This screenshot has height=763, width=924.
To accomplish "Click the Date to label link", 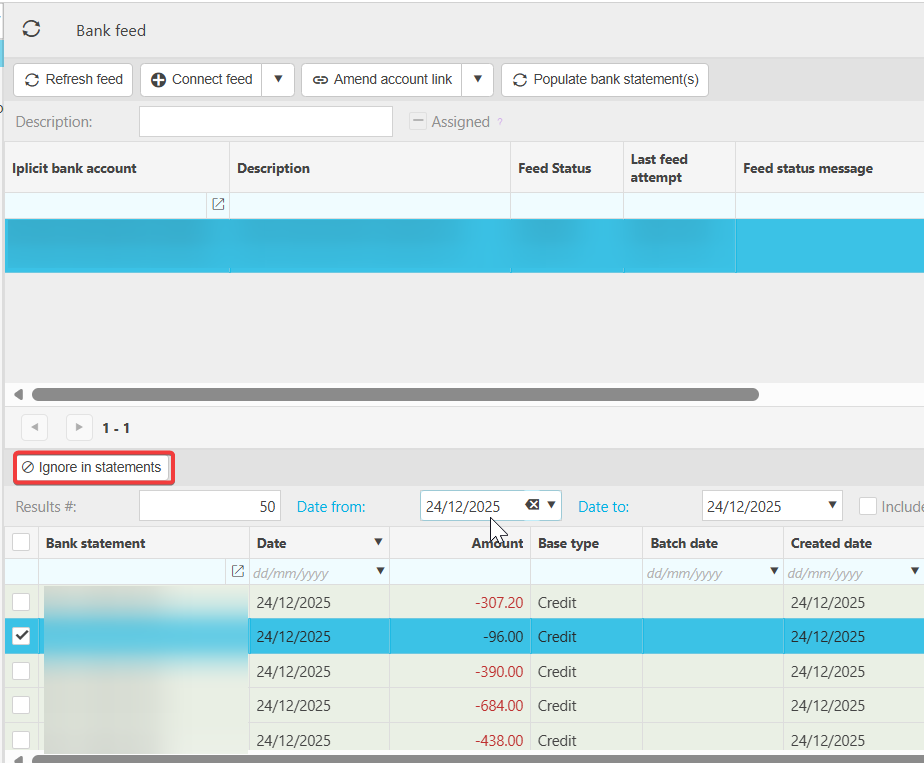I will pos(603,507).
